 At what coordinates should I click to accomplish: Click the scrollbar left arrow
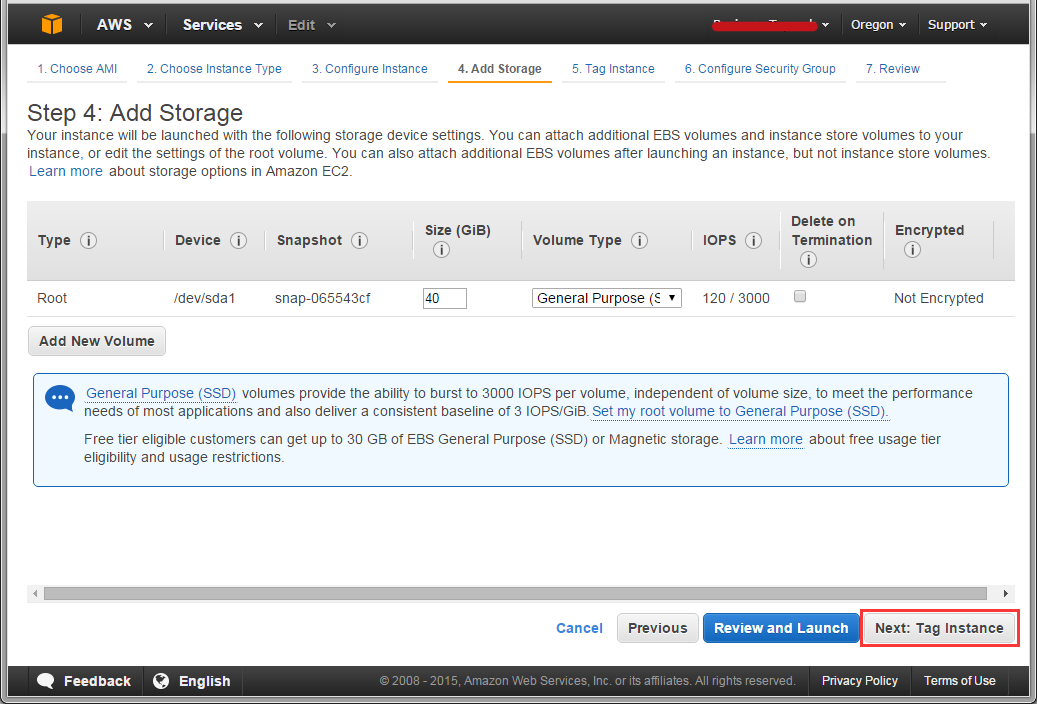35,594
